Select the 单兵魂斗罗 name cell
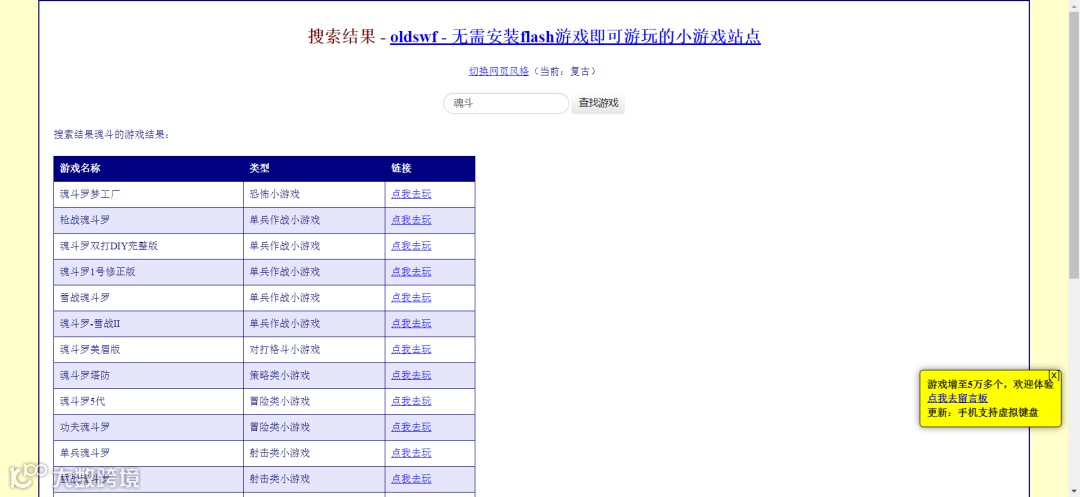This screenshot has width=1080, height=497. coord(148,453)
